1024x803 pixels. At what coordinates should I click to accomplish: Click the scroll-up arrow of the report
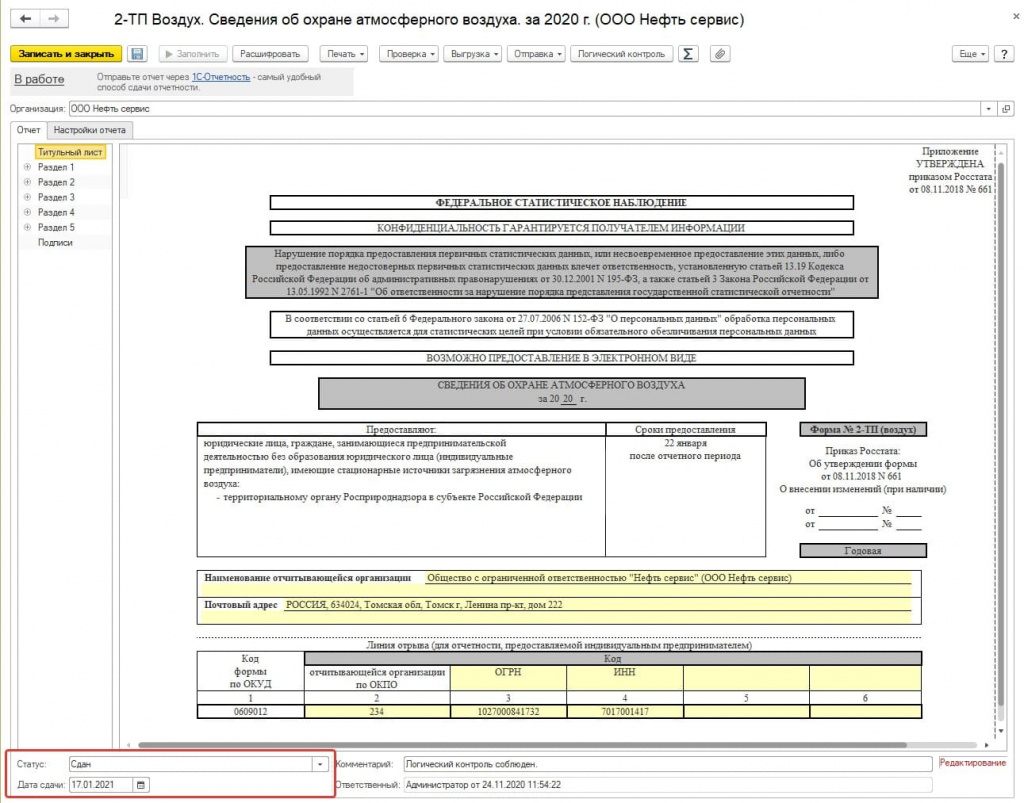click(x=1000, y=152)
